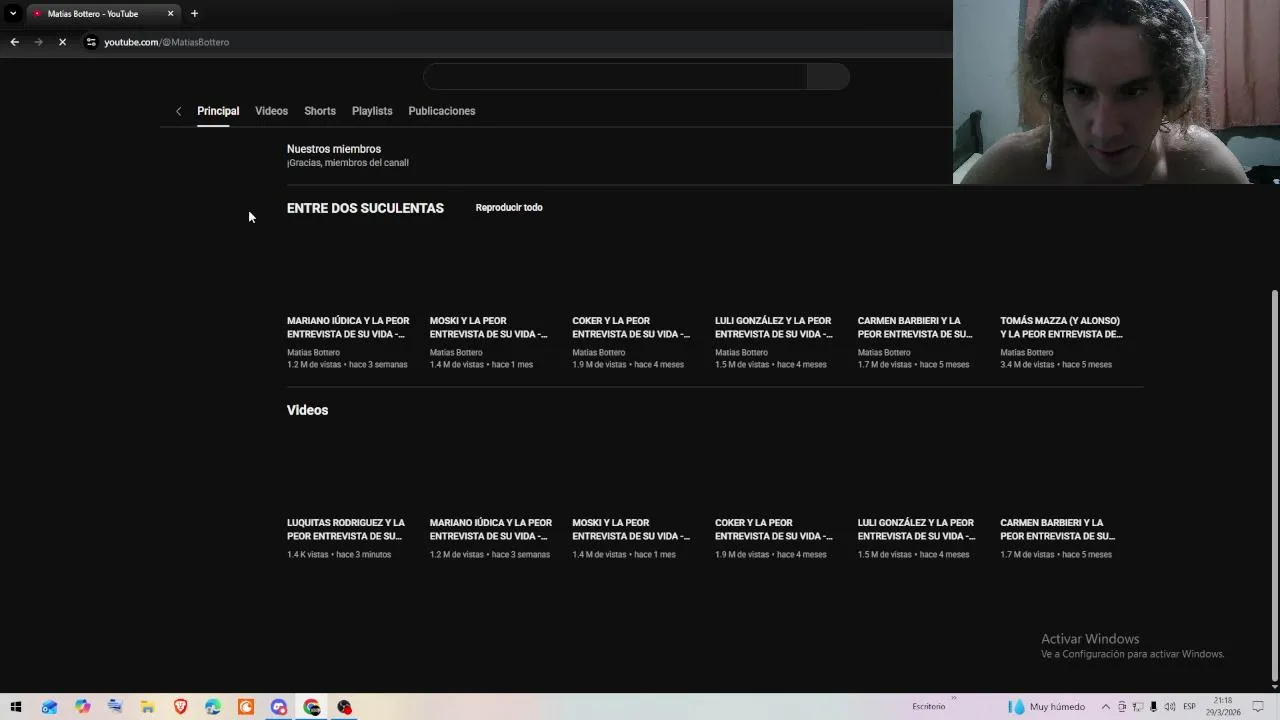Screen dimensions: 1280x720
Task: Open Windows notification center
Action: [x=1258, y=707]
